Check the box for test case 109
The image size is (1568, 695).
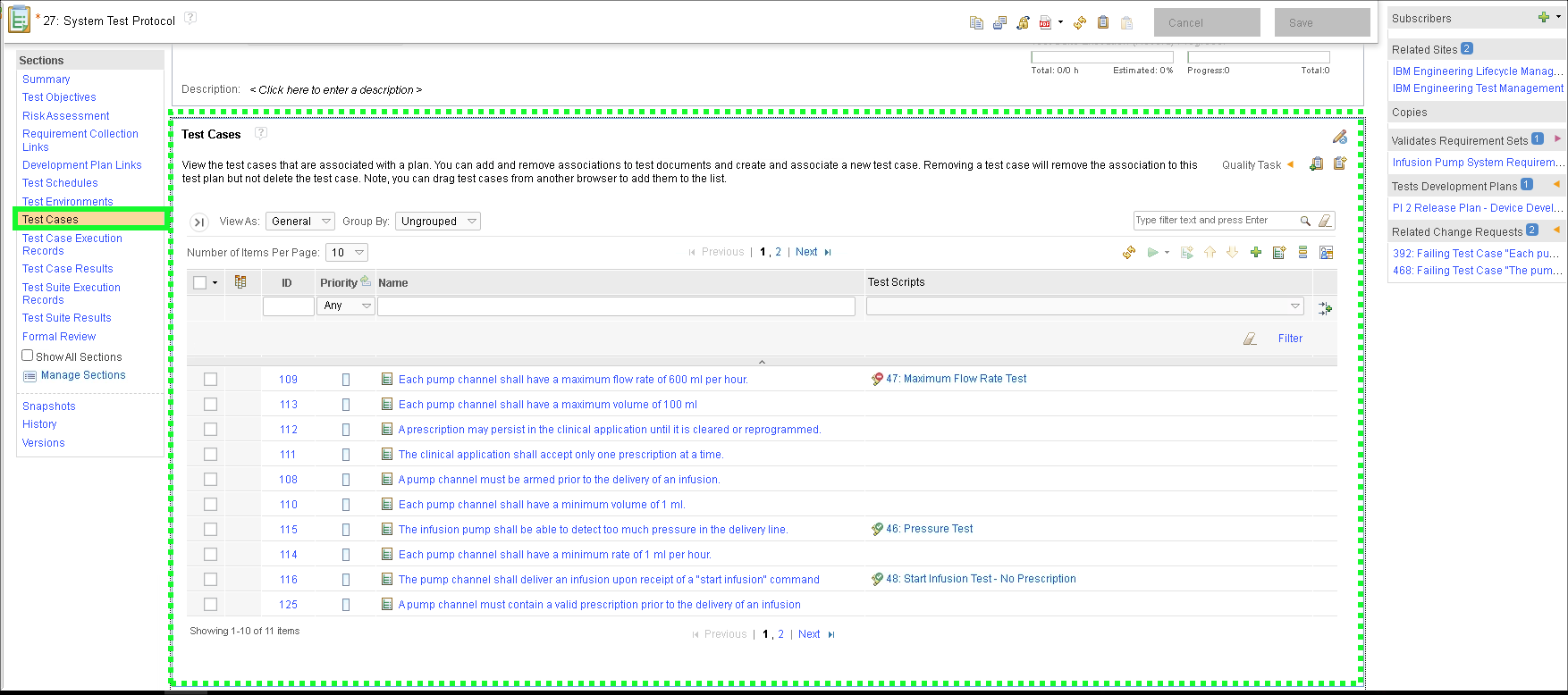coord(210,380)
